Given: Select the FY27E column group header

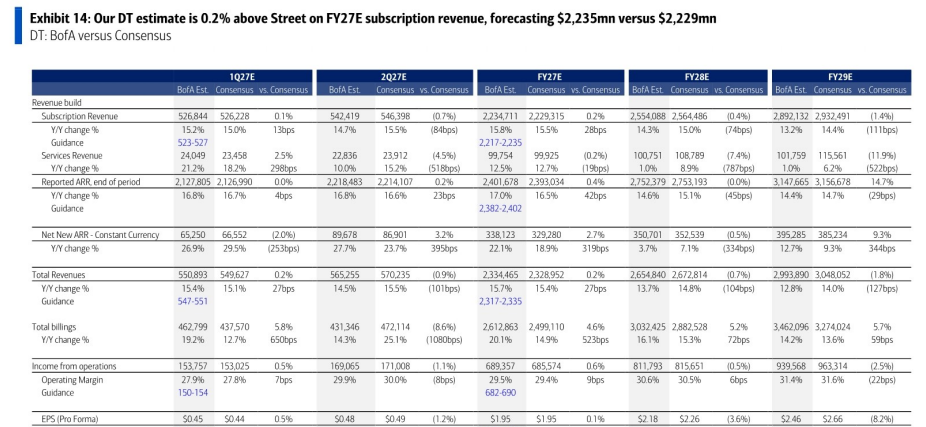Looking at the screenshot, I should tap(550, 77).
